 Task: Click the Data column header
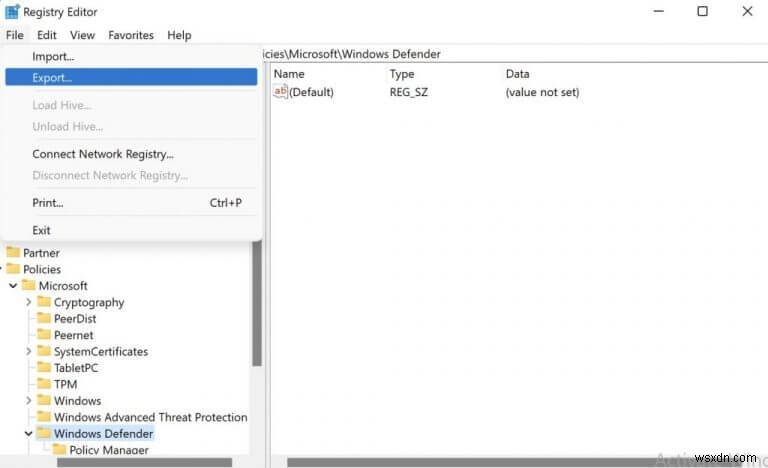point(518,74)
